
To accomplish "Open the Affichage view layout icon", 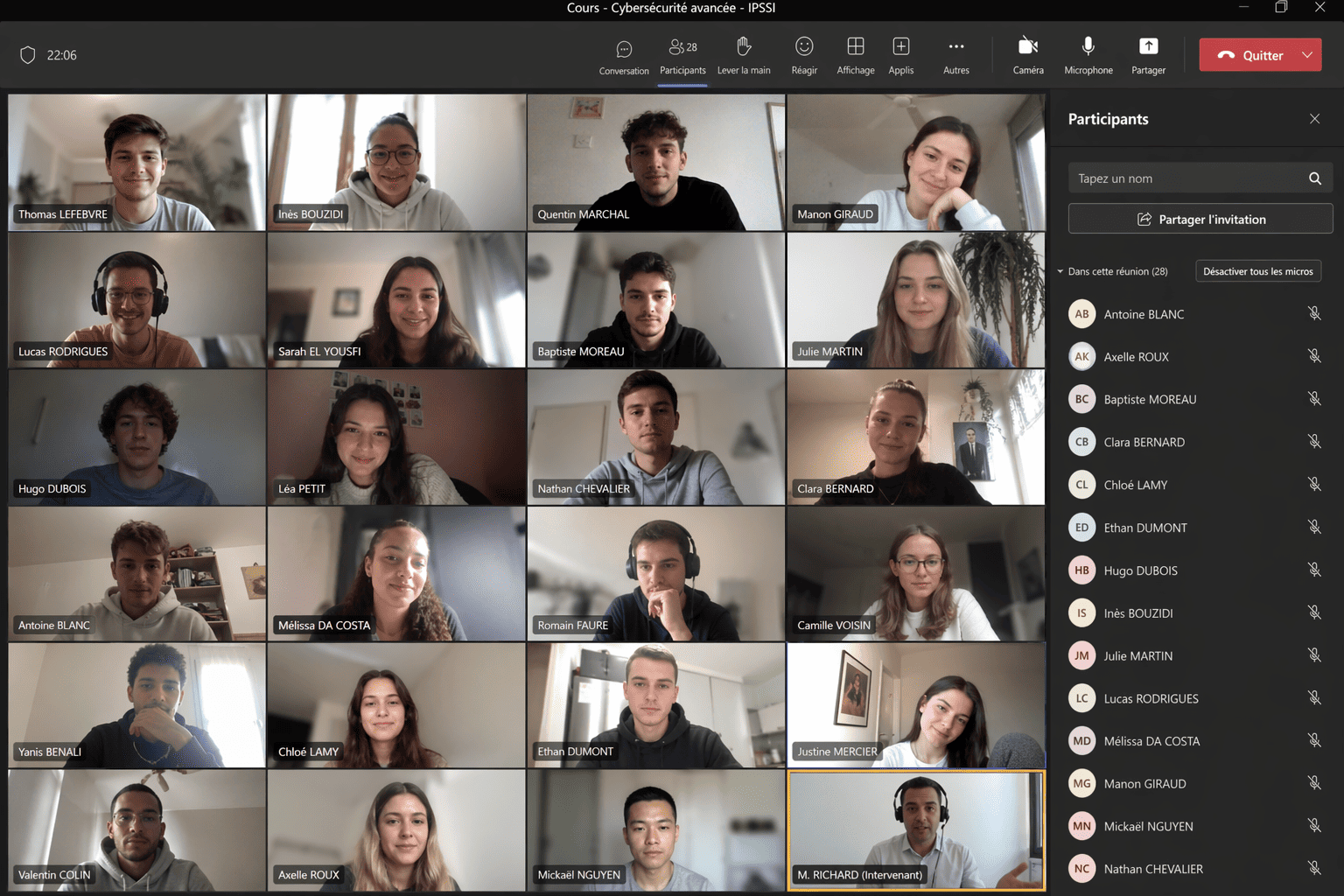I will click(x=855, y=47).
